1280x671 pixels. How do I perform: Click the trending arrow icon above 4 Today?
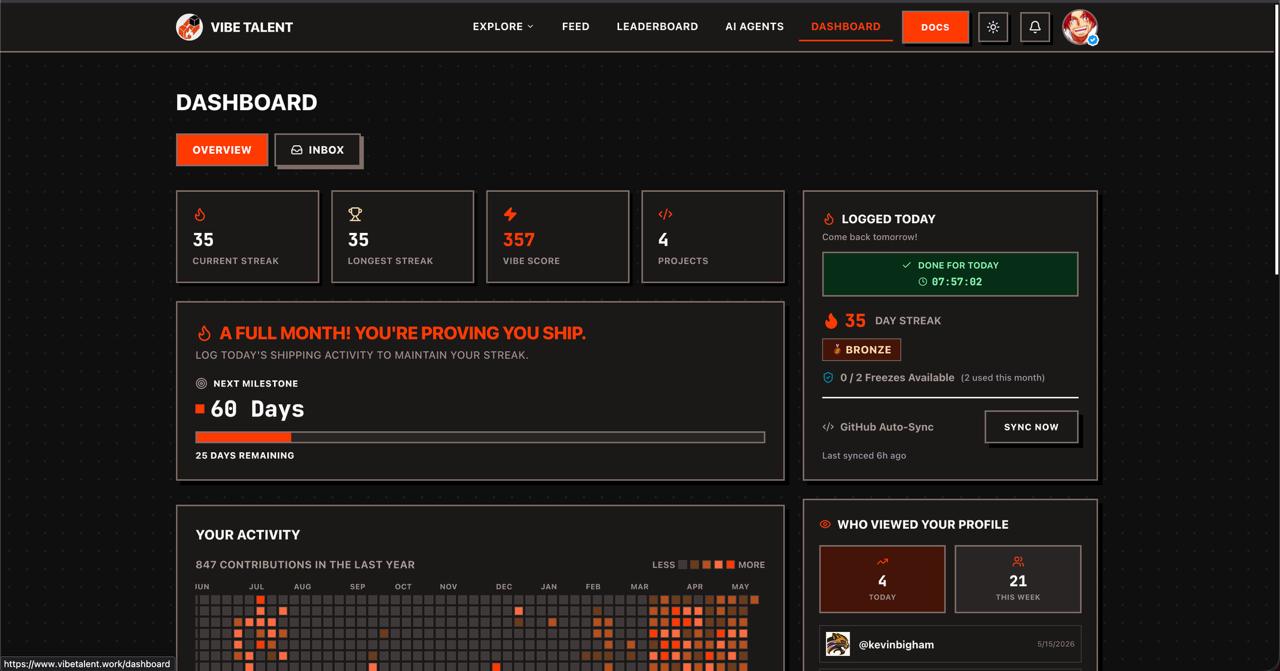point(882,562)
